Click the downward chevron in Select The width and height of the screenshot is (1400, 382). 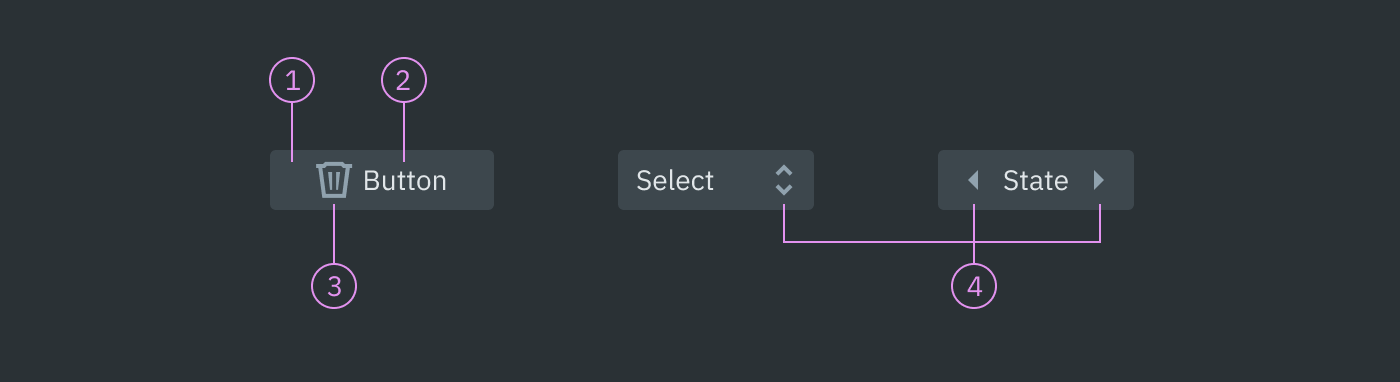pos(784,189)
